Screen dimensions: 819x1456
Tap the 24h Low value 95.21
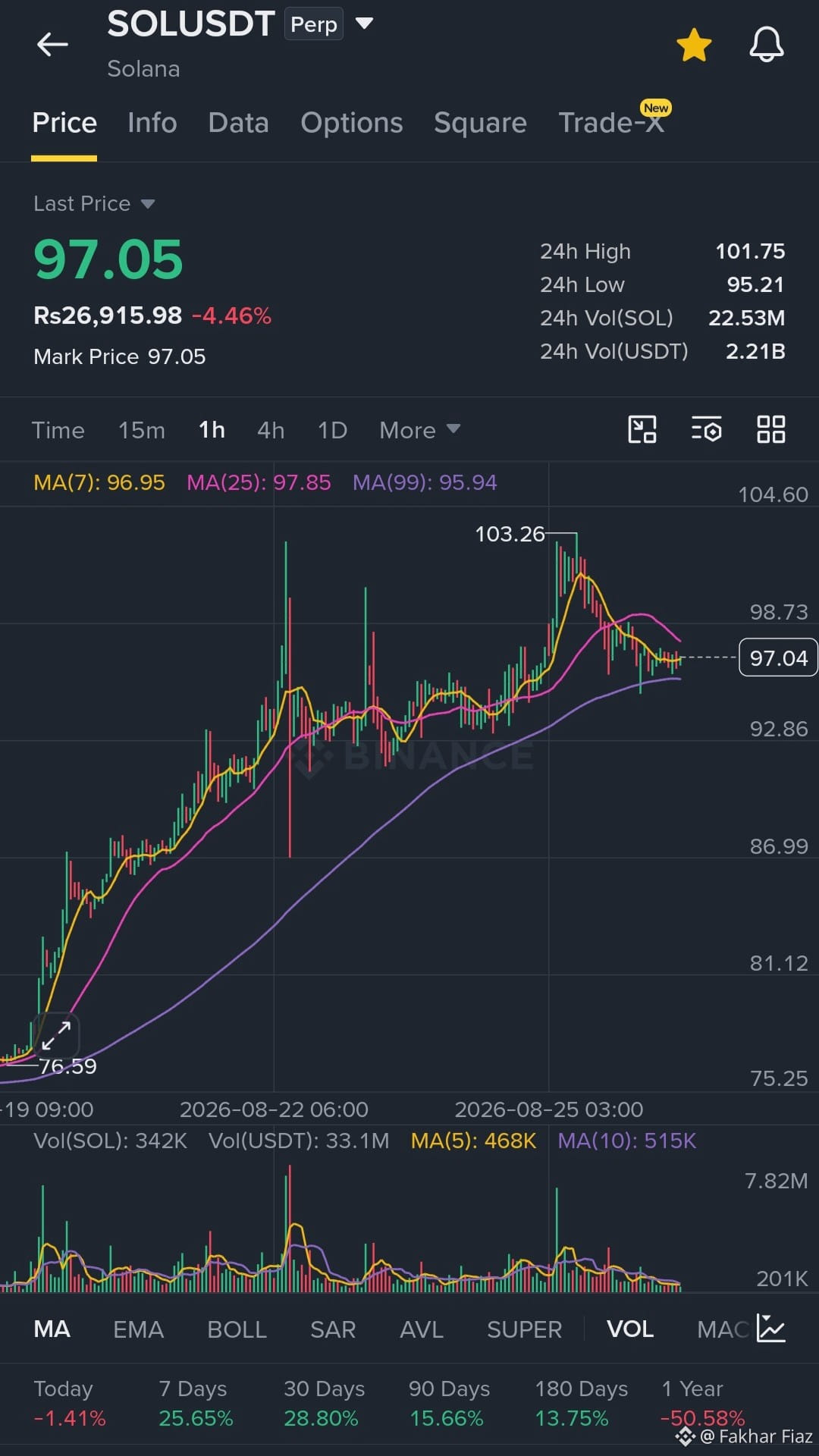pyautogui.click(x=755, y=284)
